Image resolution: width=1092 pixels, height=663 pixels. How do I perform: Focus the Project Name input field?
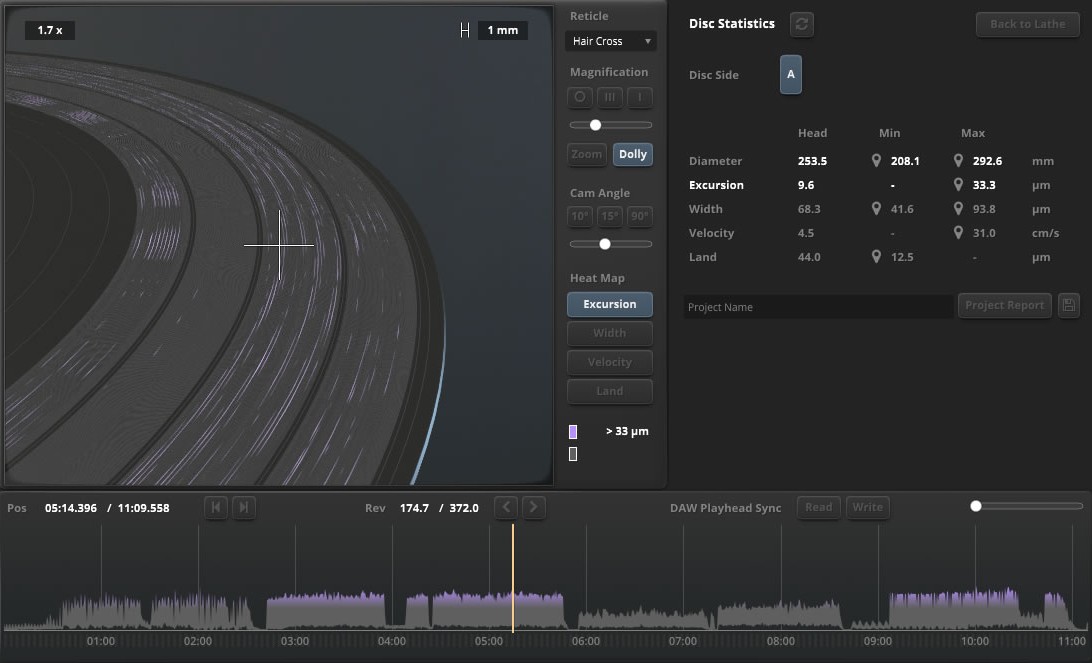(818, 306)
